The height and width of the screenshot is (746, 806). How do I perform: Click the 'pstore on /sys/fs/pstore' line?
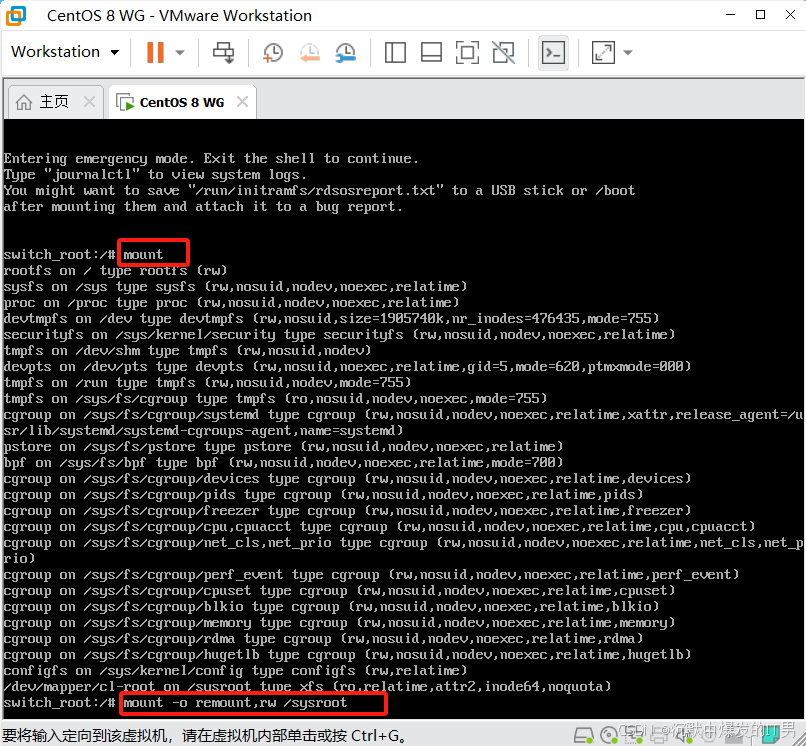(x=283, y=446)
